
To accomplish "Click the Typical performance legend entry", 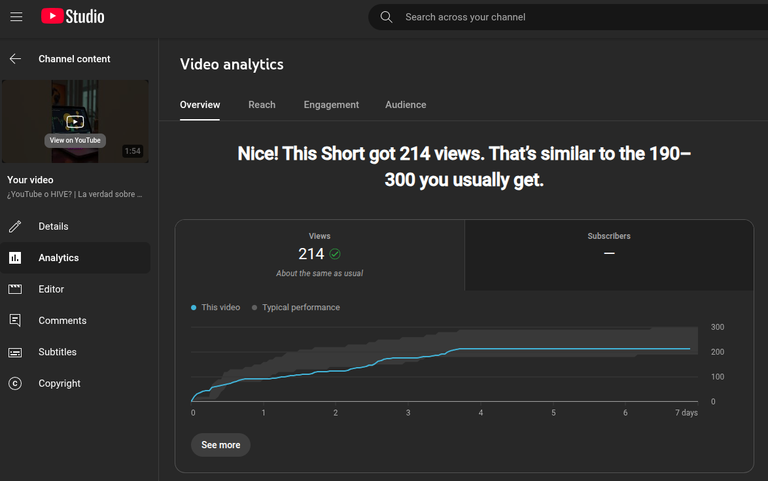I will coord(296,308).
